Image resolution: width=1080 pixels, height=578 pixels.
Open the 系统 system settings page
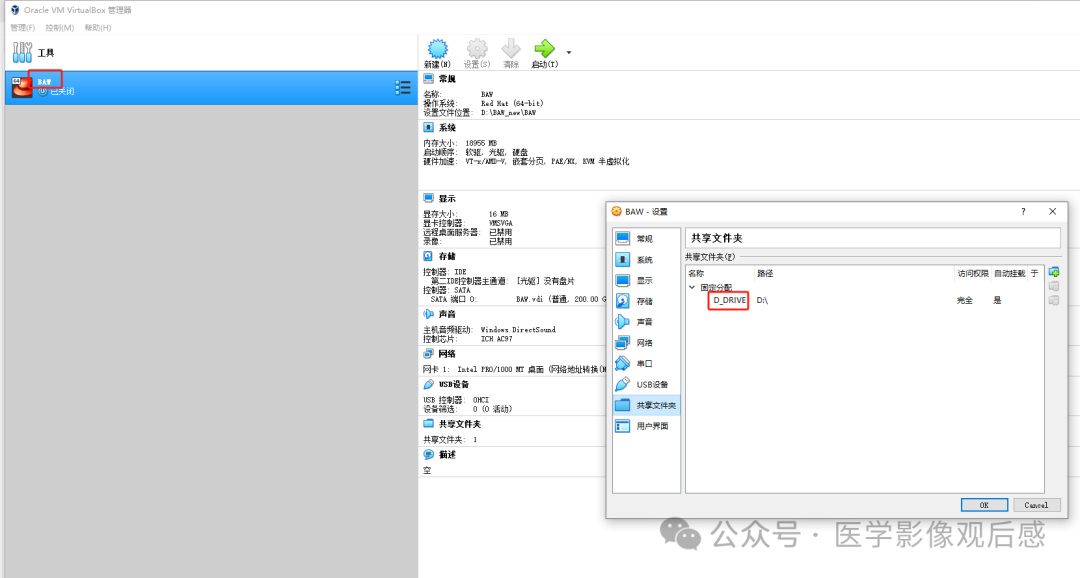coord(645,259)
